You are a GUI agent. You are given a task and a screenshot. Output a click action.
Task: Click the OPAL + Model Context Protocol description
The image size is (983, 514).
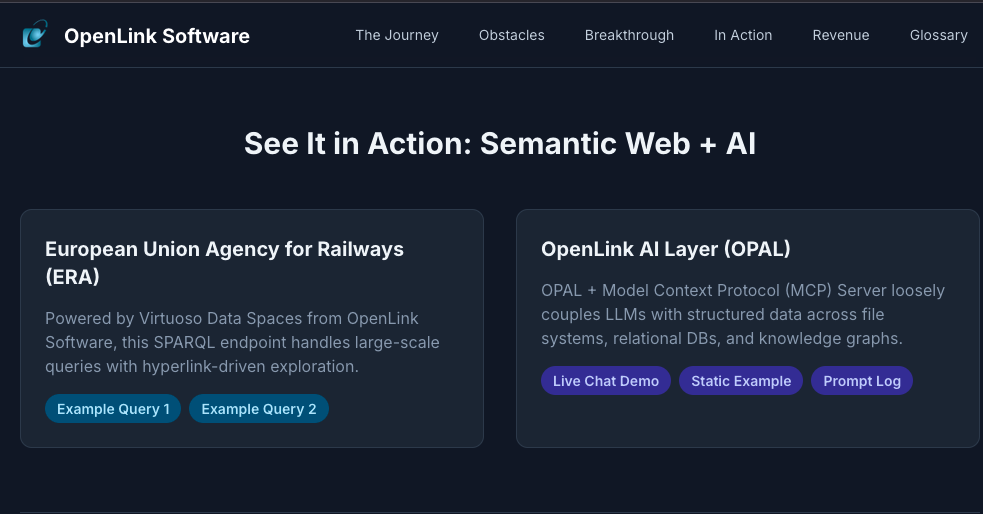coord(743,315)
